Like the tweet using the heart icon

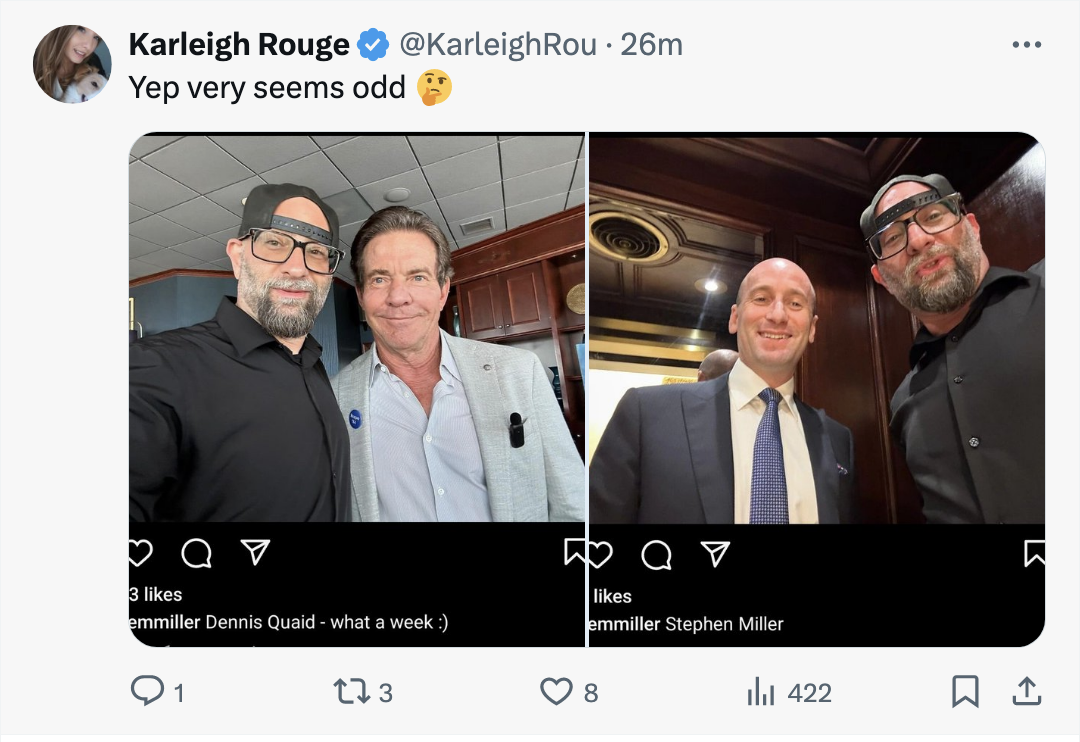[x=556, y=691]
